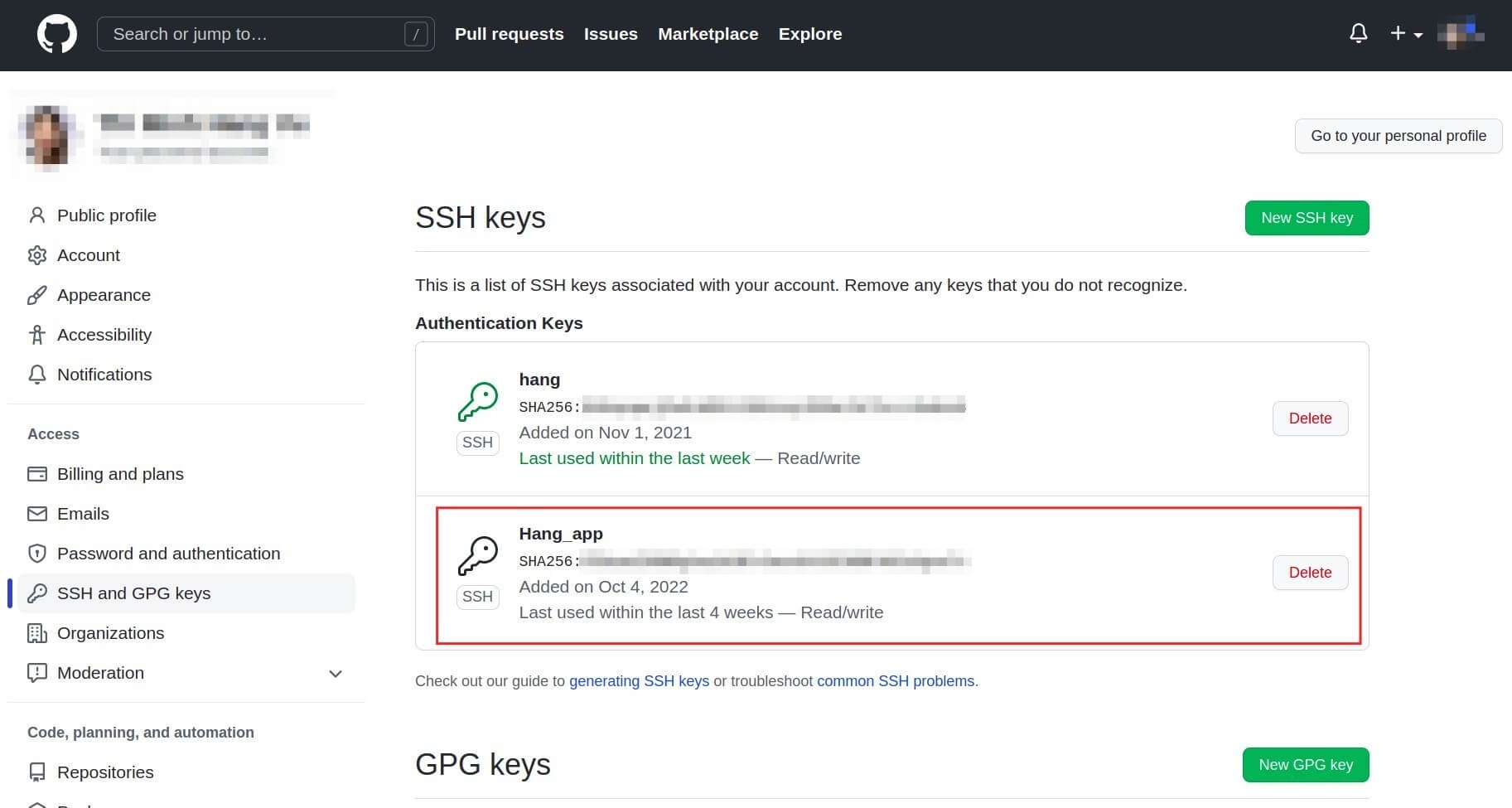Select the Public profile sidebar icon

coord(37,215)
